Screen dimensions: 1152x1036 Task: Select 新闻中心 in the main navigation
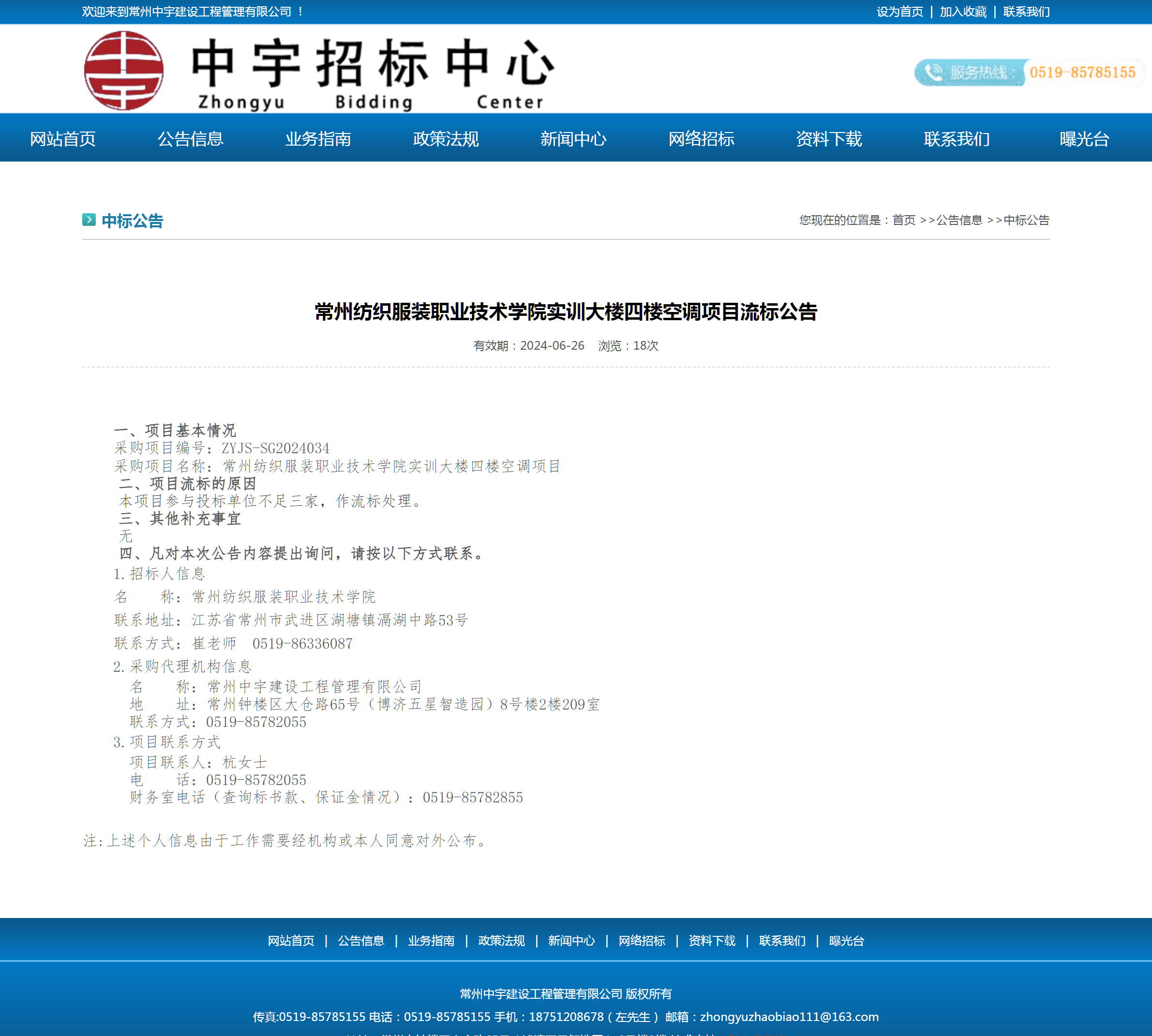click(573, 138)
